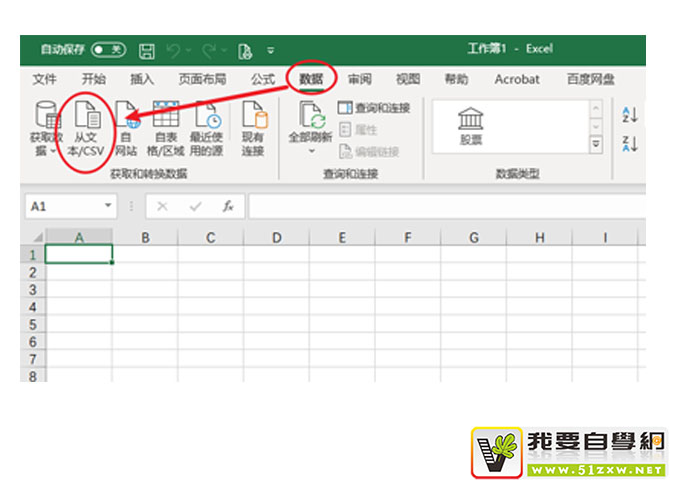Click the Save icon in title bar
700x500 pixels.
coord(146,51)
